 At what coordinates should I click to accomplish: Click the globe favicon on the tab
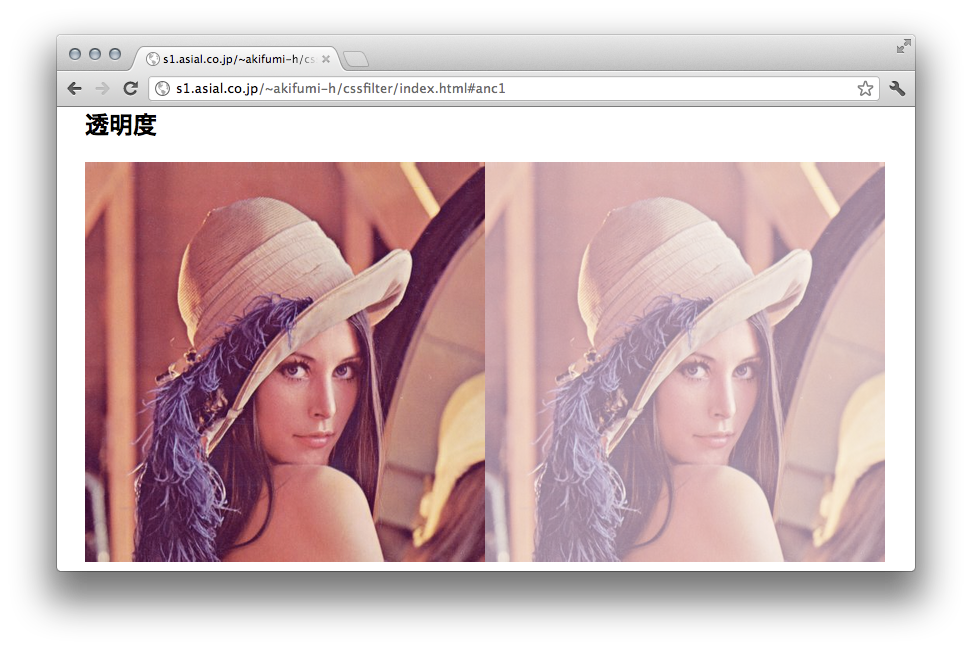[x=153, y=59]
